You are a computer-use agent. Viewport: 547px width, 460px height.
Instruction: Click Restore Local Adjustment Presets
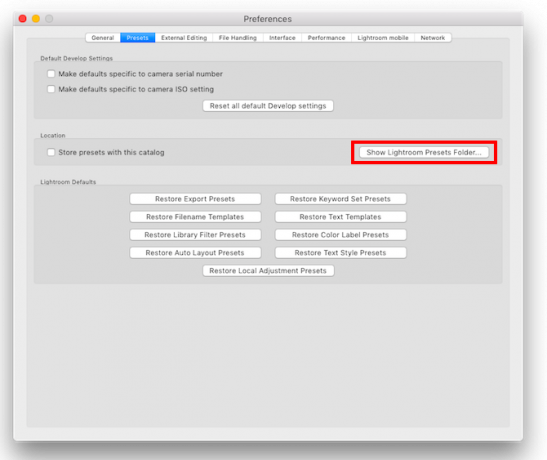268,271
